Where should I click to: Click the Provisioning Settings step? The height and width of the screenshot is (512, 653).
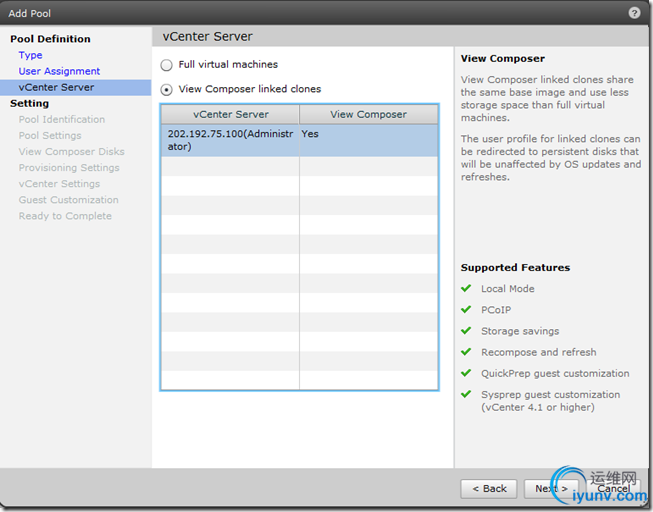(69, 168)
